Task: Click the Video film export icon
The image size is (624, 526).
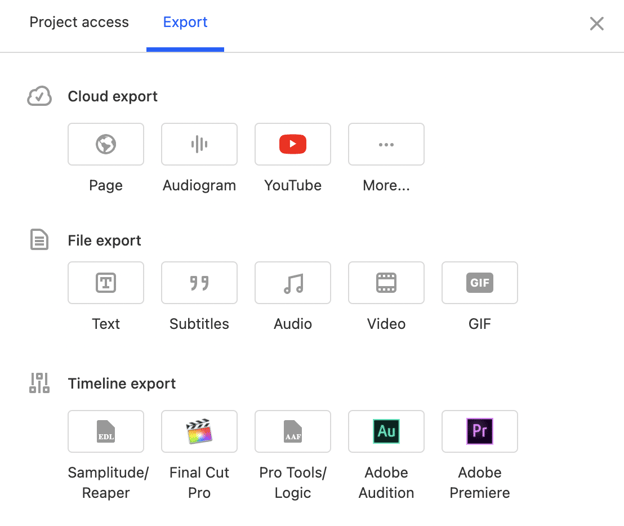Action: click(x=386, y=283)
